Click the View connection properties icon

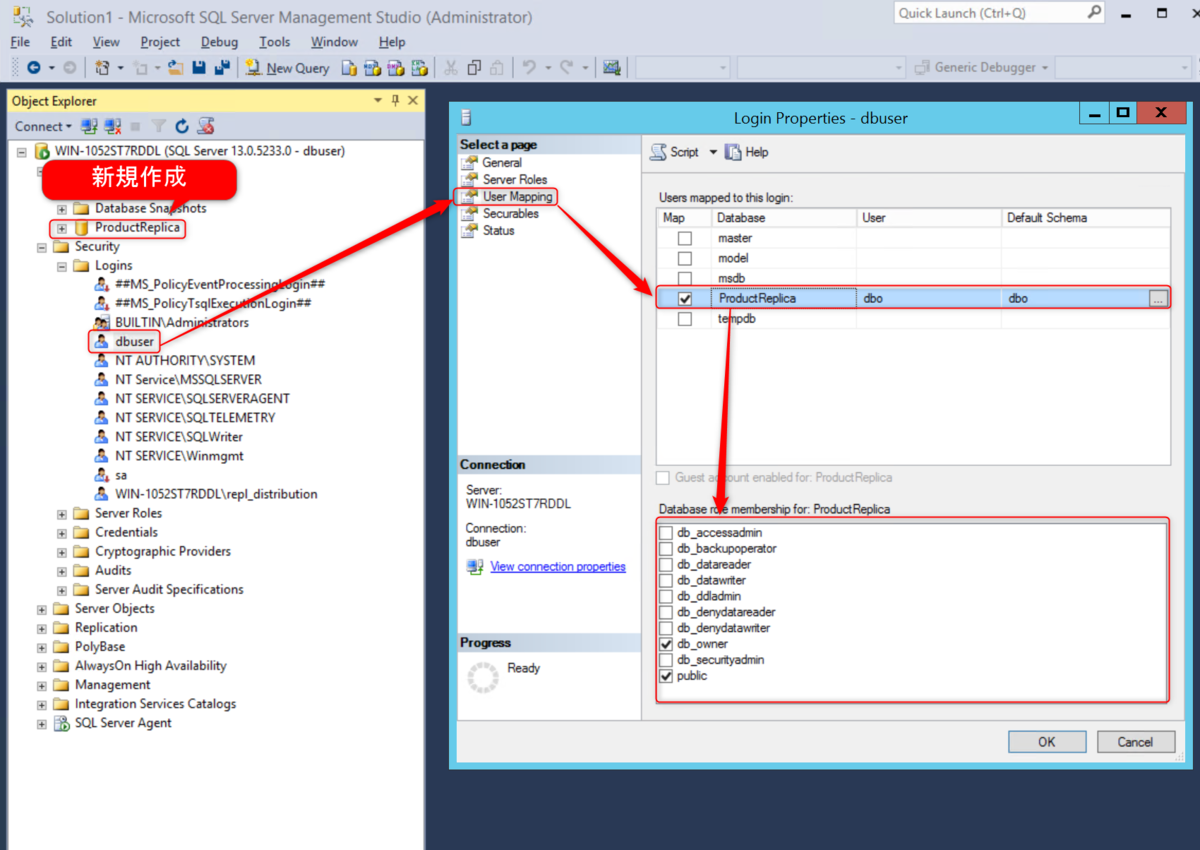pos(475,567)
